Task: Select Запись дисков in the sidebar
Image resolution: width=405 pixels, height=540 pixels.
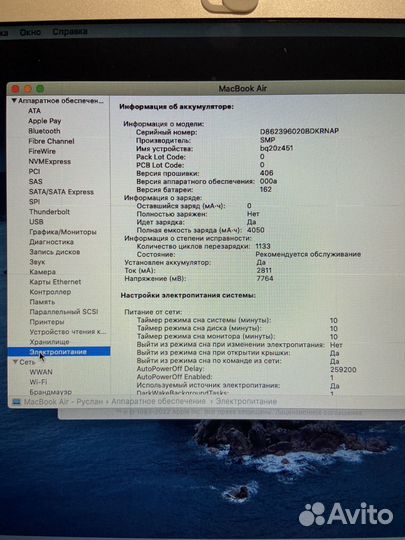Action: [55, 252]
